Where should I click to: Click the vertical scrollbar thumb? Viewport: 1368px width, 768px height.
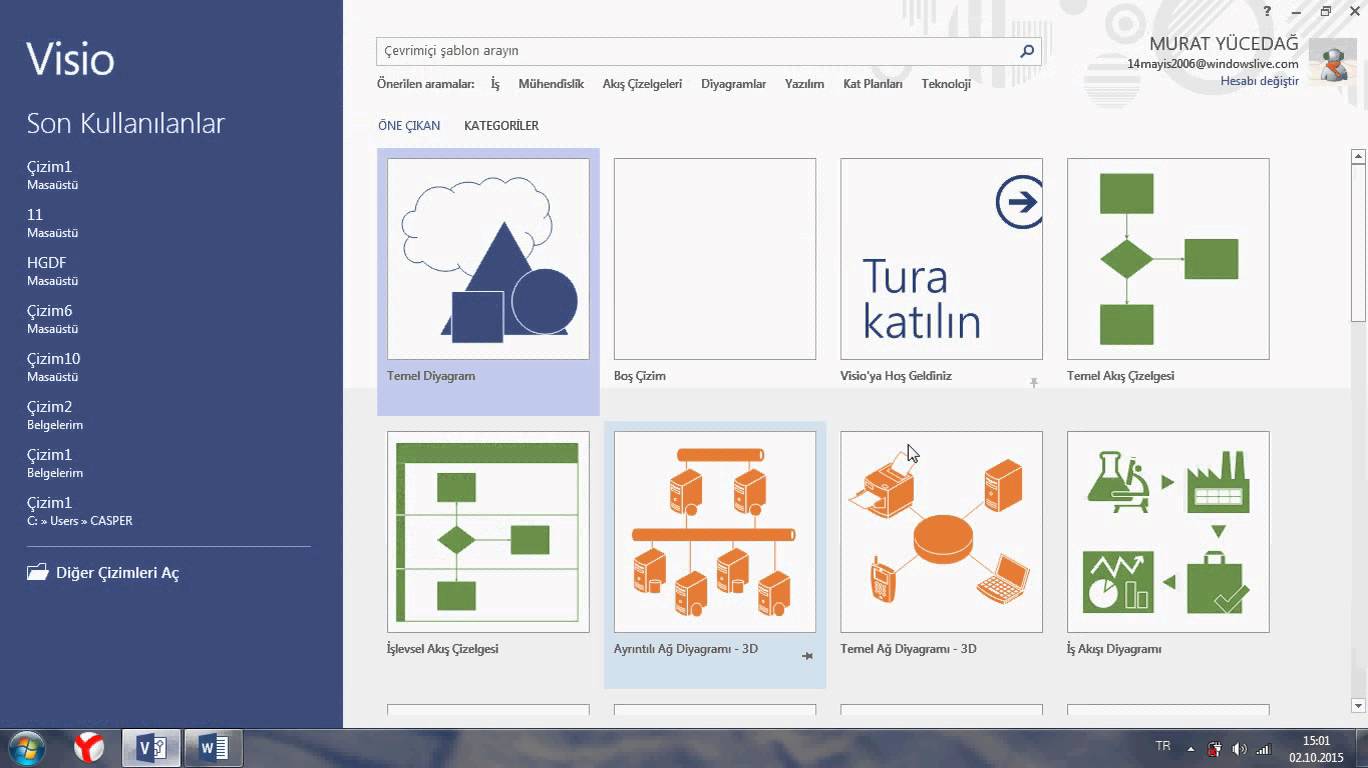[1358, 243]
